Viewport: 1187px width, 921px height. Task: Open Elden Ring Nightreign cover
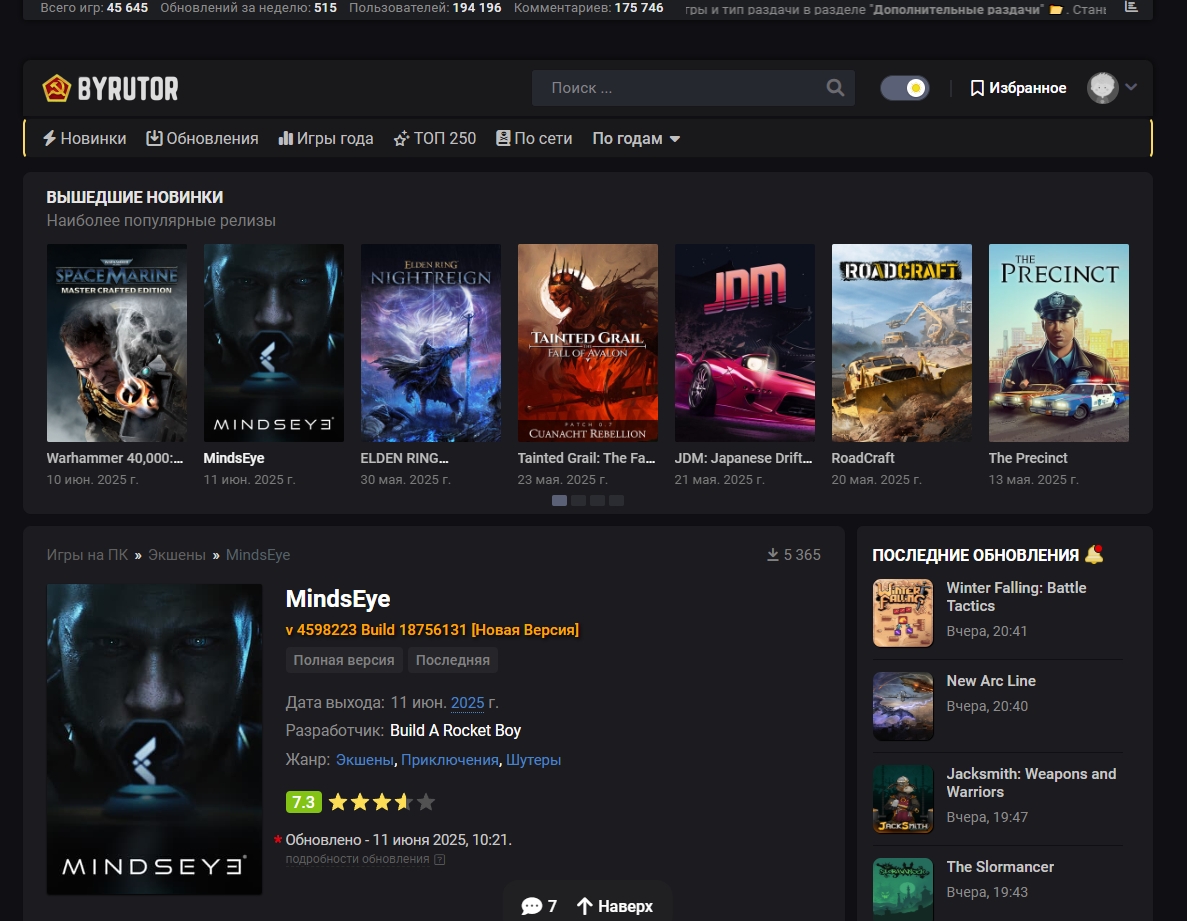(x=431, y=343)
